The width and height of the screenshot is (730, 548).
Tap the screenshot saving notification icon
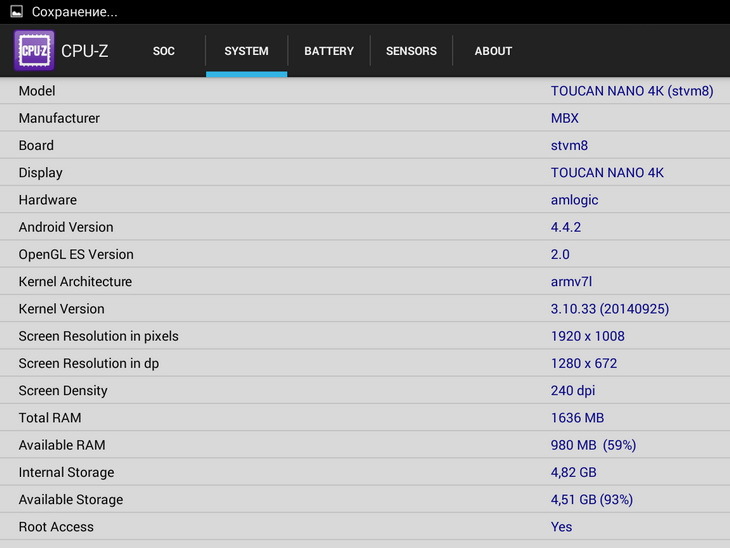click(16, 12)
